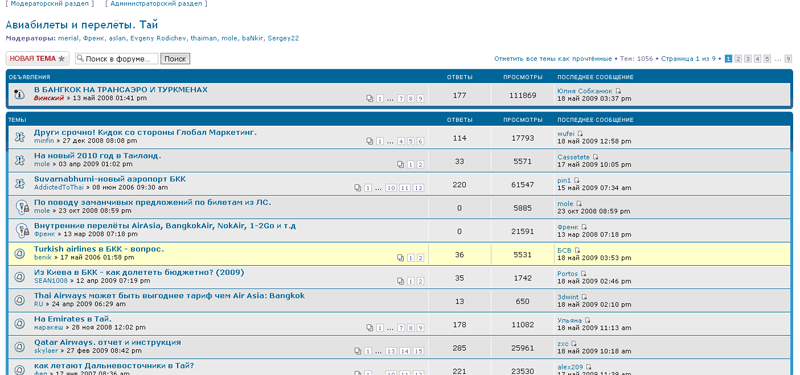Open page 2 of На новый 2010 год topic
800x375 pixels.
point(420,165)
